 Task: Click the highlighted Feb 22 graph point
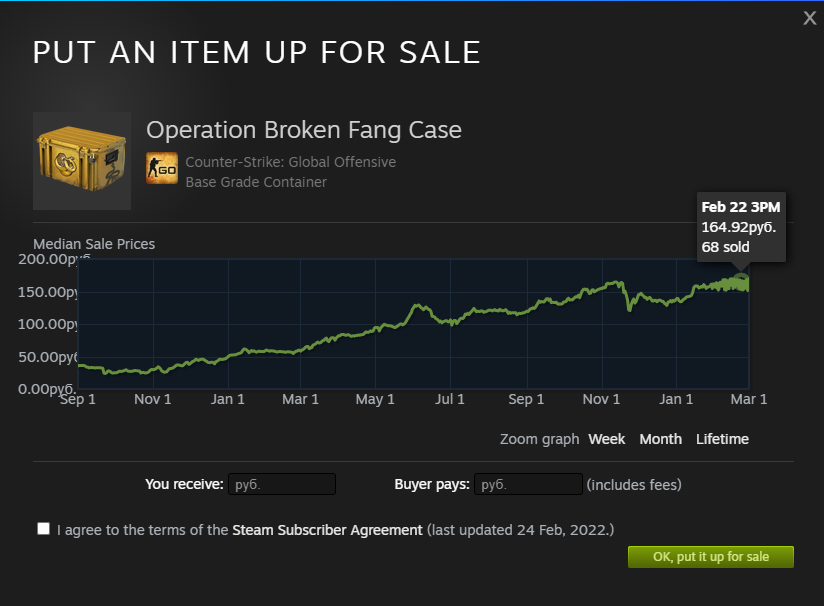pos(742,280)
